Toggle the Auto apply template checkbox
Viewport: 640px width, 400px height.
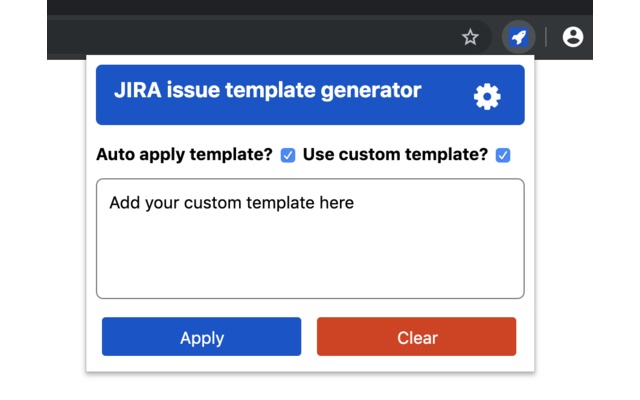pos(288,155)
